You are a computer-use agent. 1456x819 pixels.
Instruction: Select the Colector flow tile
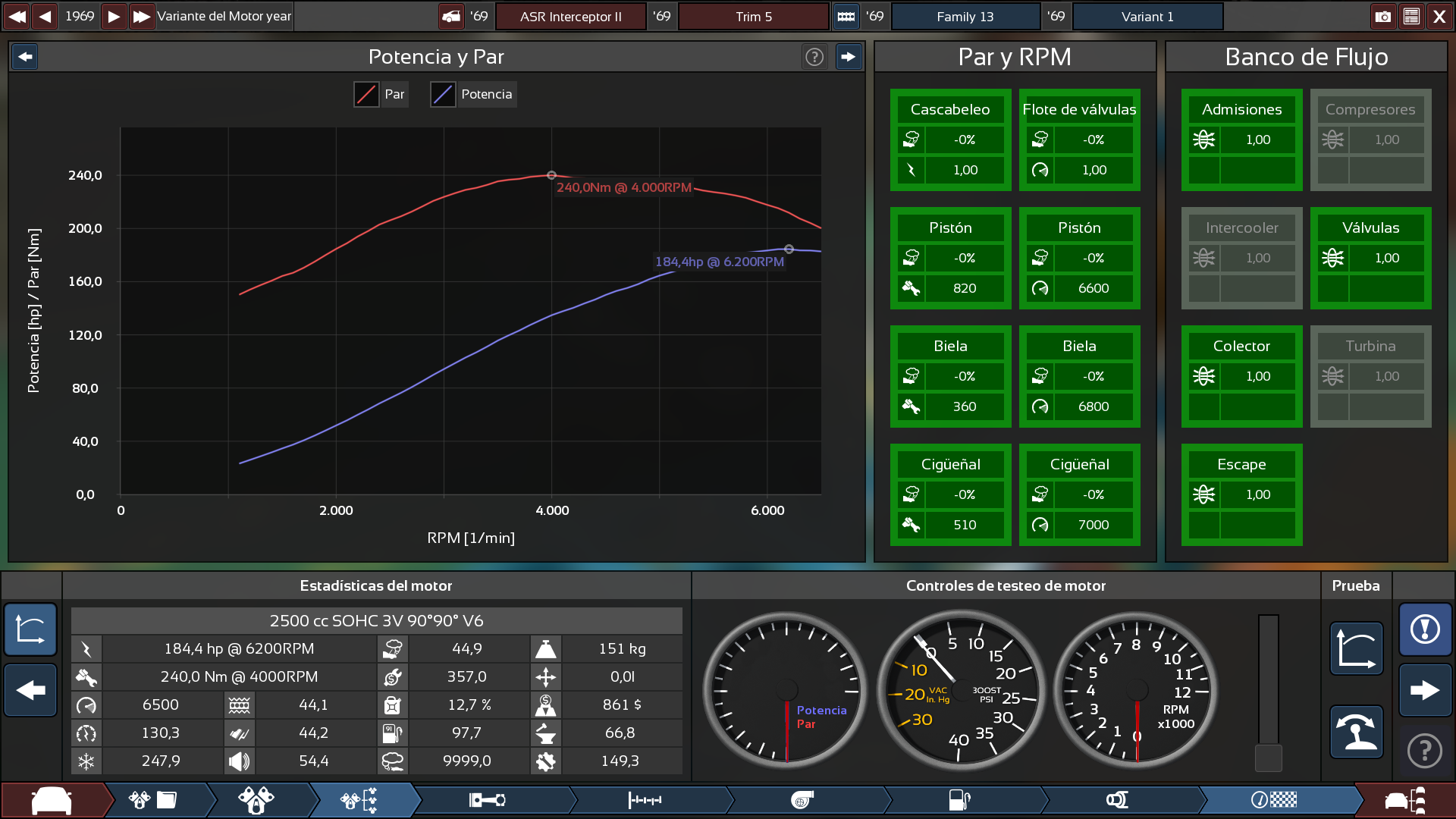1241,376
